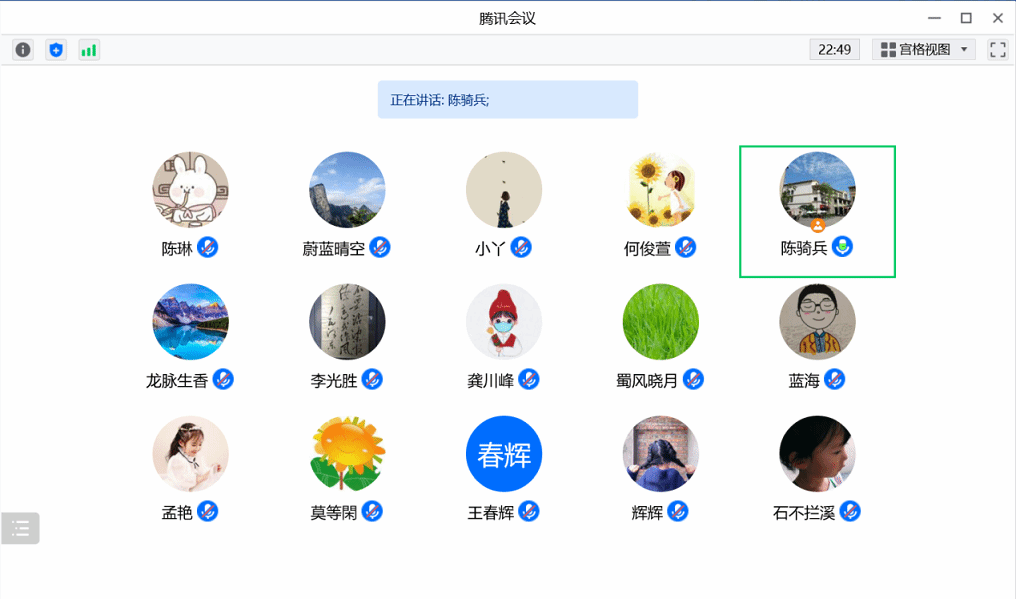
Task: Click the blue security shield icon
Action: pyautogui.click(x=56, y=50)
